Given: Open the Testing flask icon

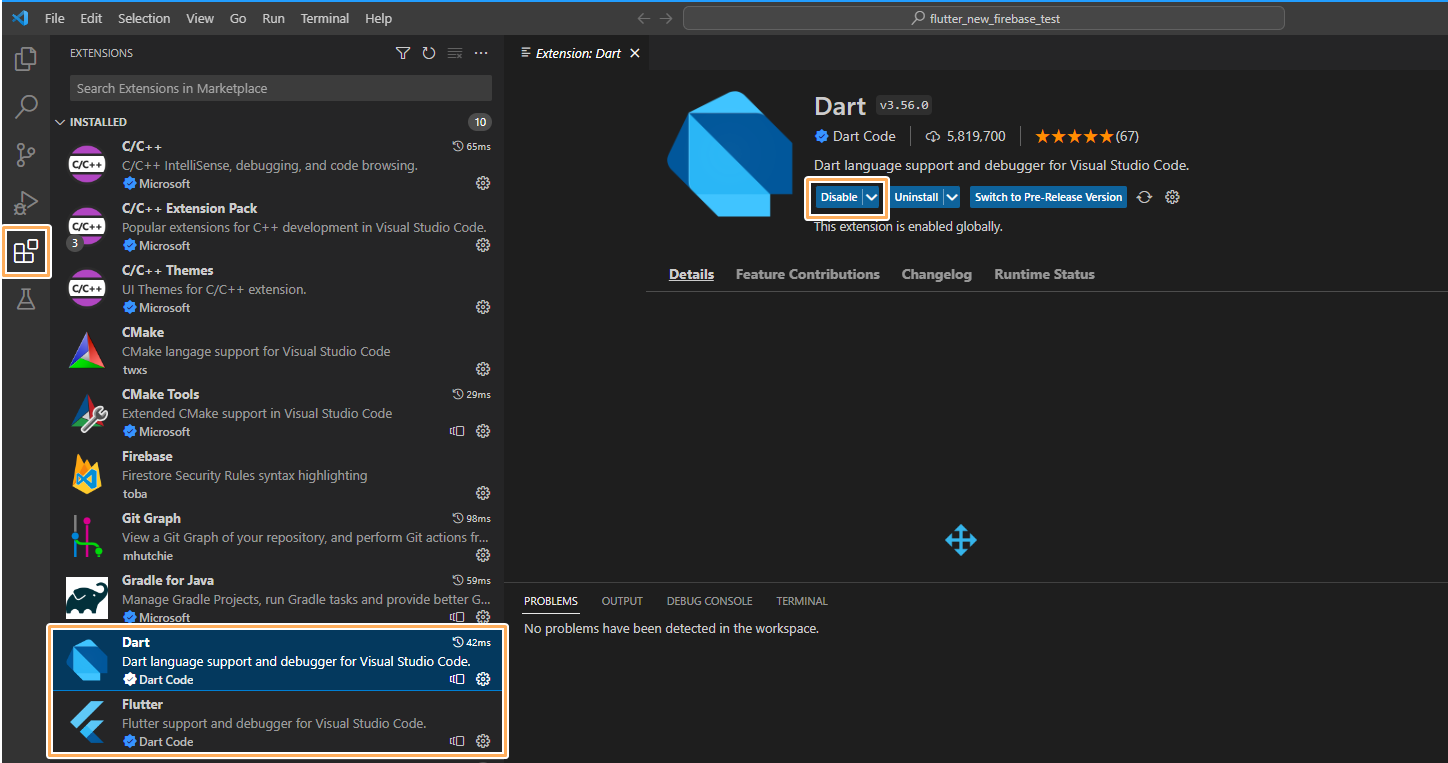Looking at the screenshot, I should click(26, 299).
